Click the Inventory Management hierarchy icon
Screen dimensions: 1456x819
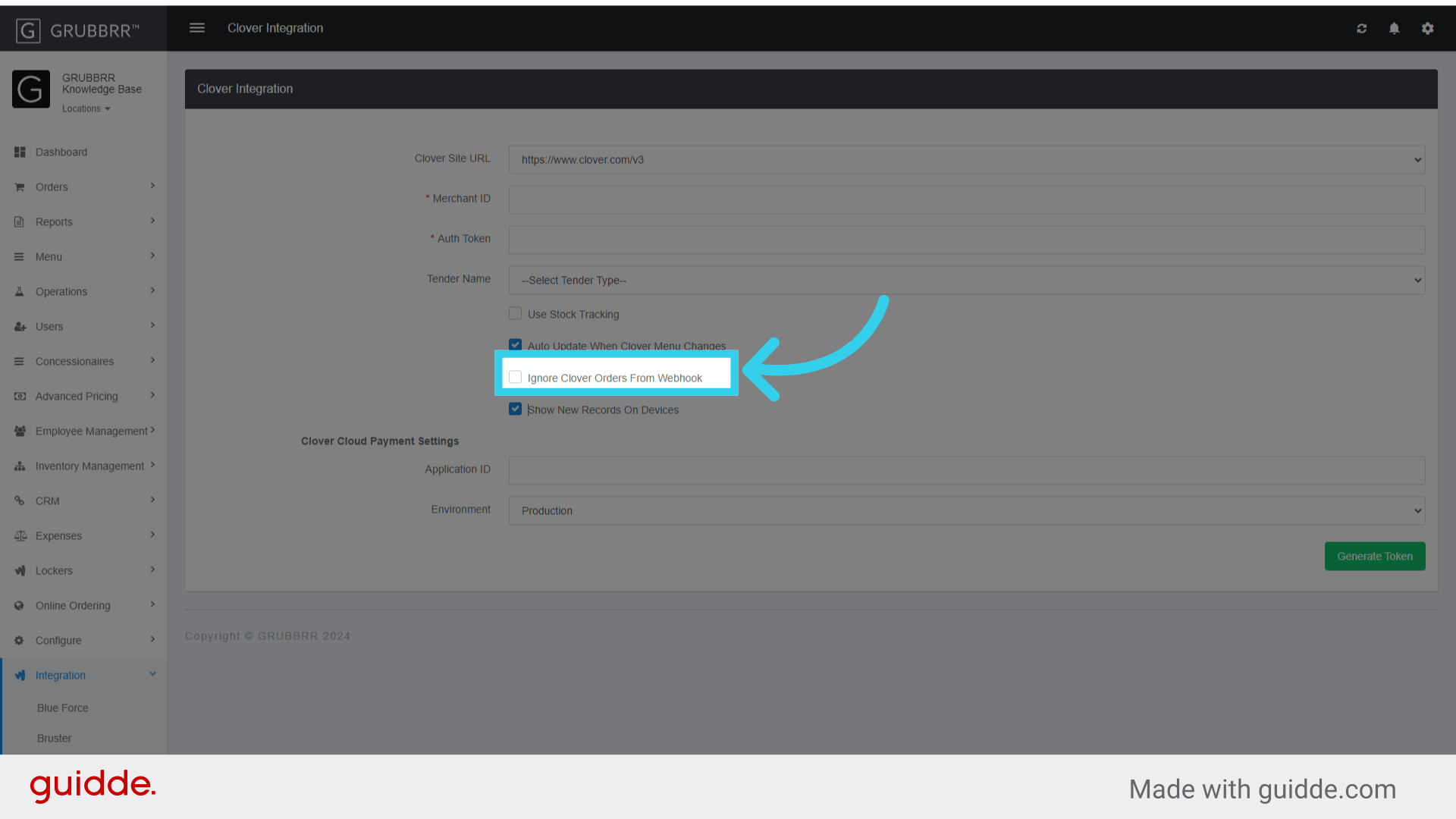tap(20, 466)
